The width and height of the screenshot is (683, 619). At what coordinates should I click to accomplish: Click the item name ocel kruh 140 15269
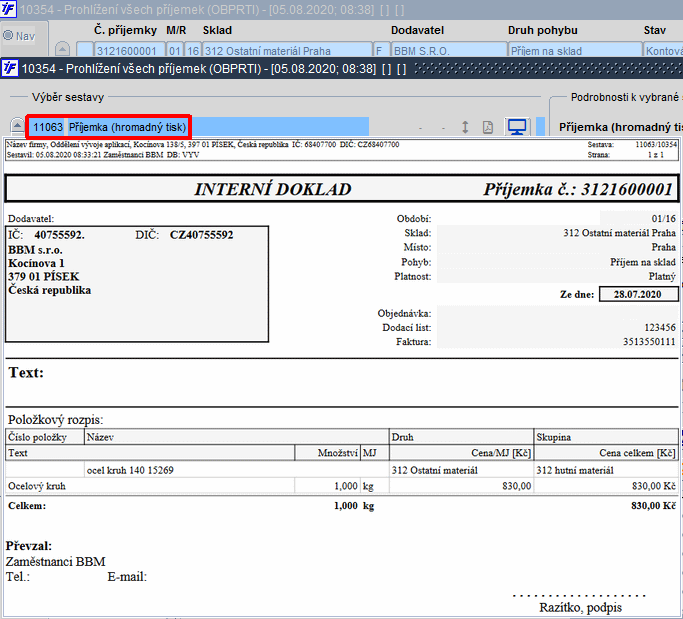point(130,470)
